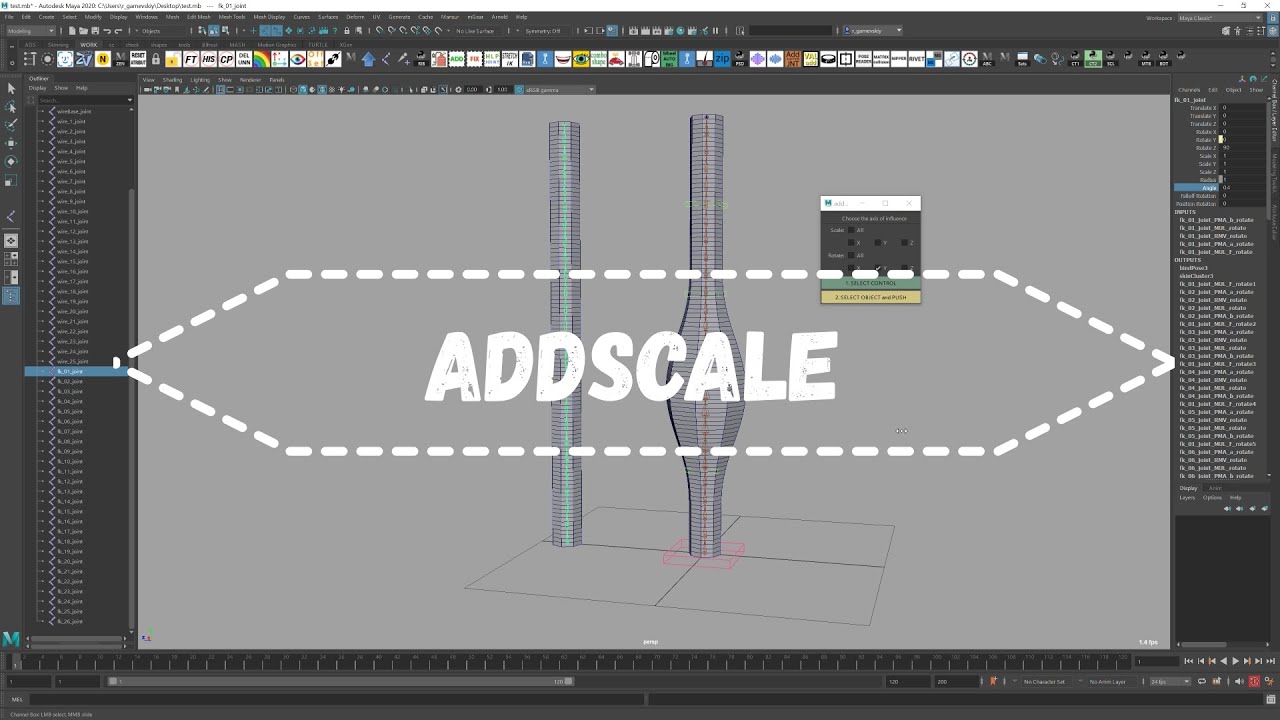Click the RESET ATTRIBUT shelf button

coord(138,59)
